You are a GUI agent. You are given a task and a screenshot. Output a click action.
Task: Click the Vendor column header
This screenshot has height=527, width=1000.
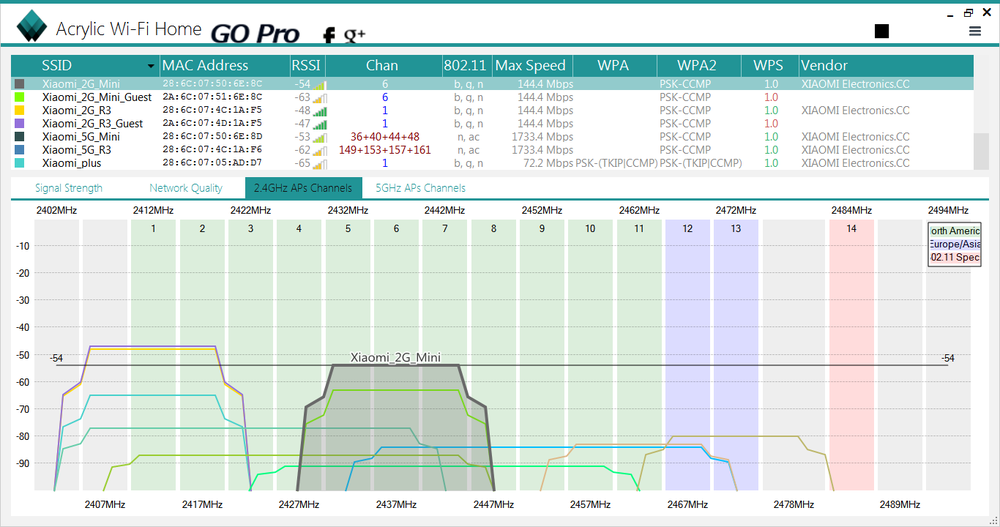[824, 66]
